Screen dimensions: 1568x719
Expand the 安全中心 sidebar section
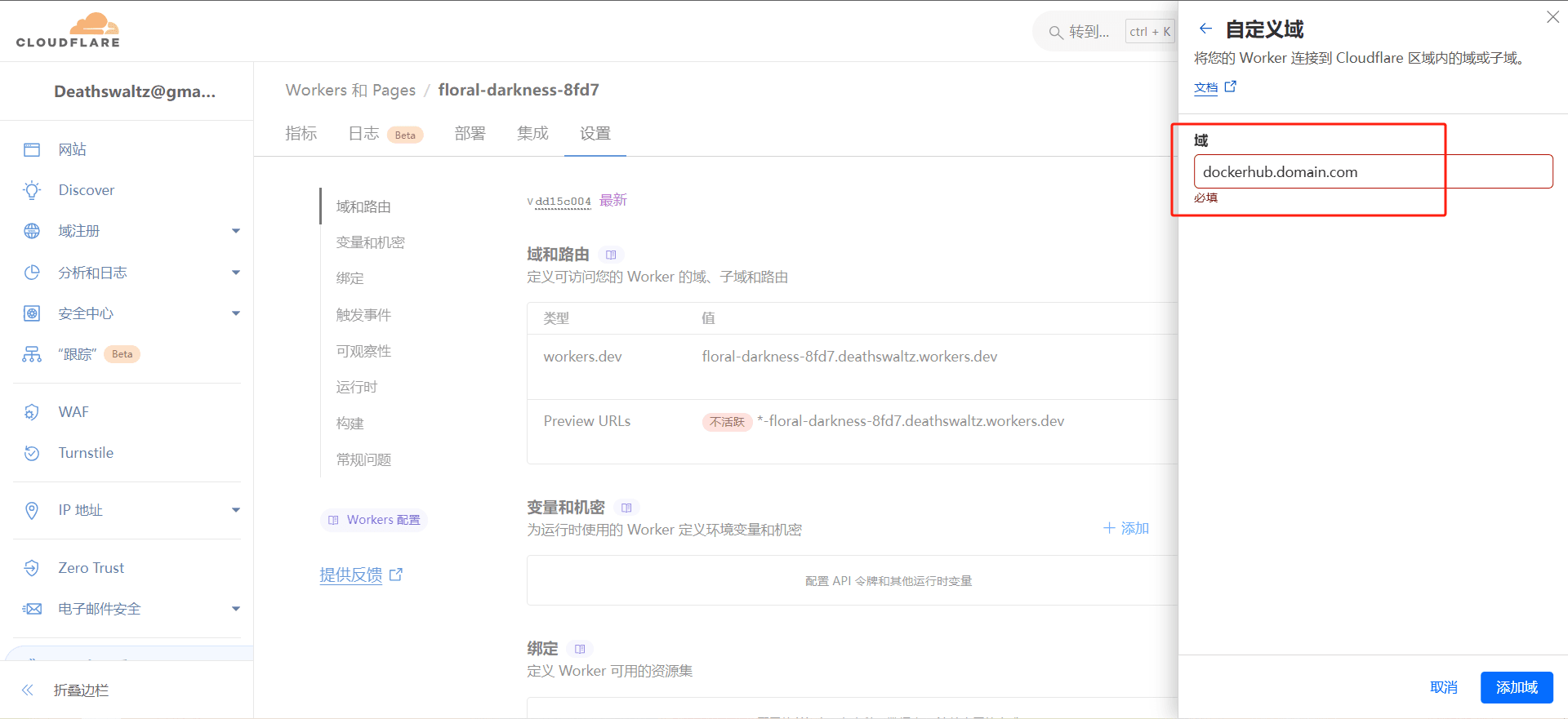pyautogui.click(x=235, y=313)
